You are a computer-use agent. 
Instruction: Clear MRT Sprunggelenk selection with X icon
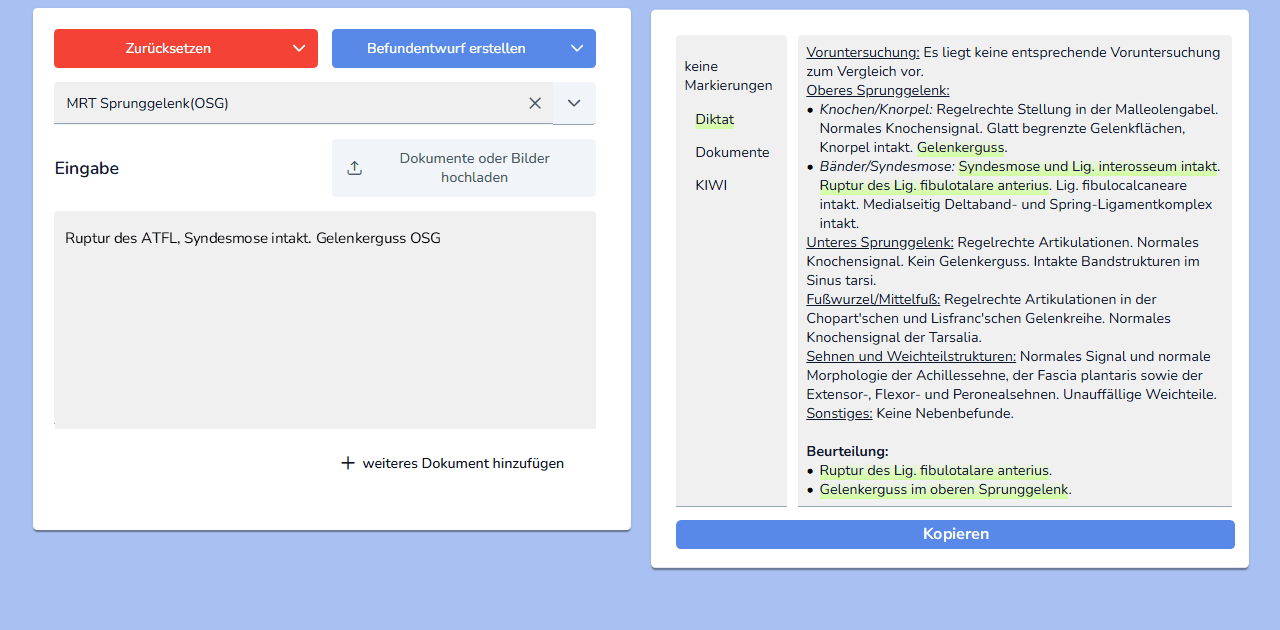(535, 103)
